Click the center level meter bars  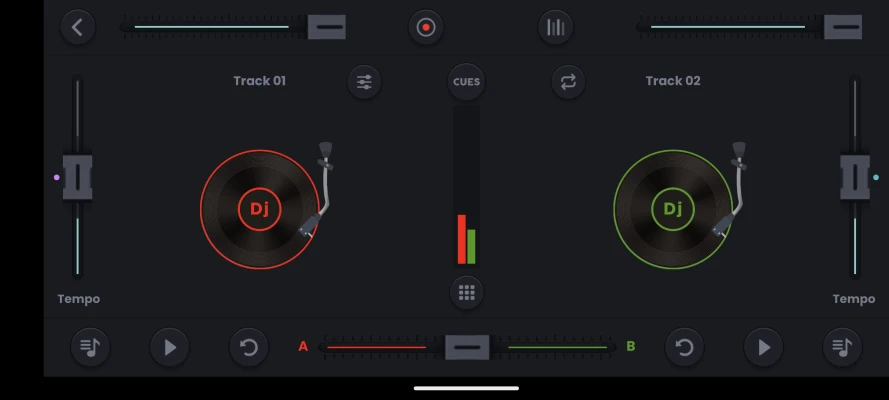point(466,185)
